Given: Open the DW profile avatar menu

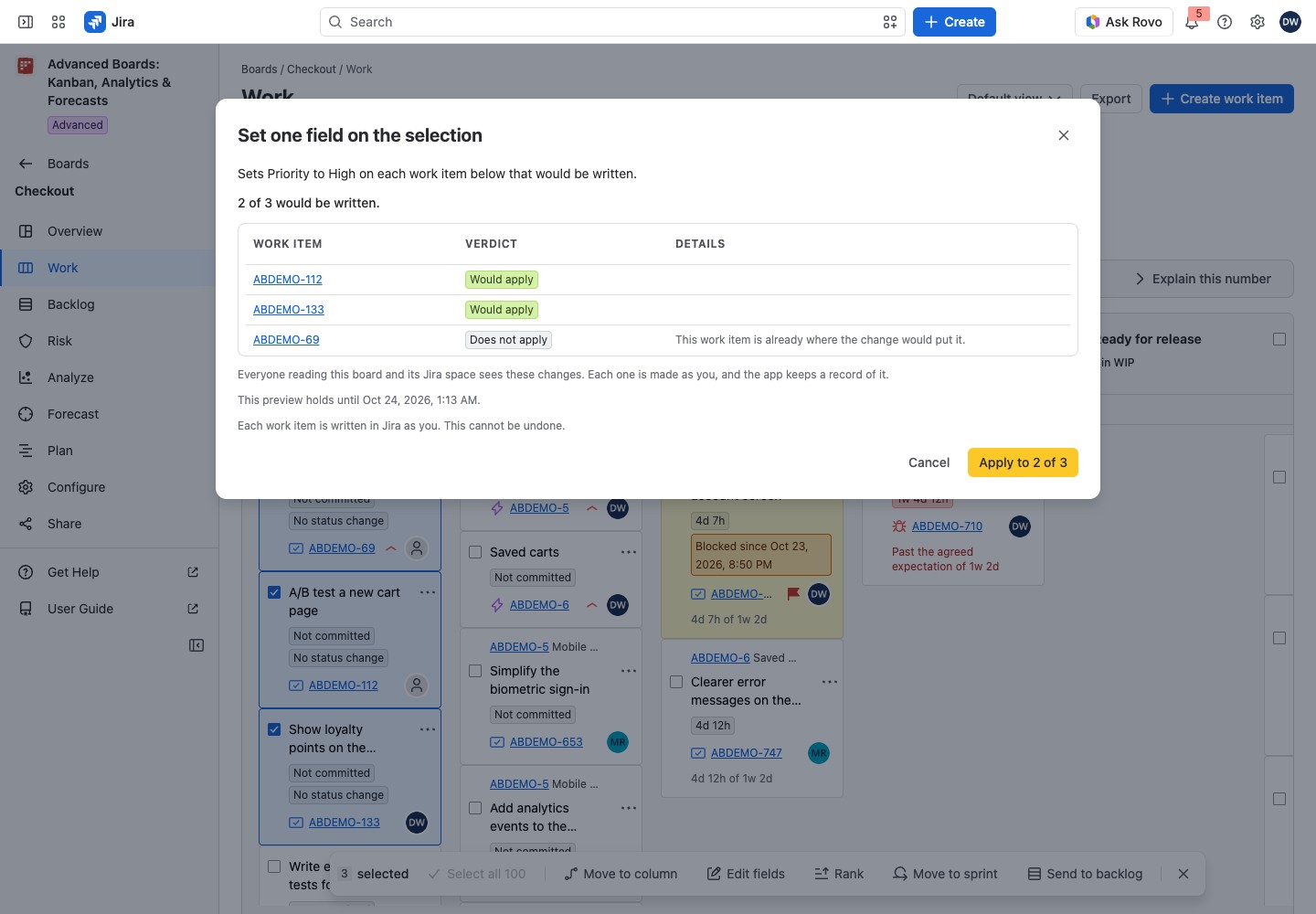Looking at the screenshot, I should (1290, 22).
